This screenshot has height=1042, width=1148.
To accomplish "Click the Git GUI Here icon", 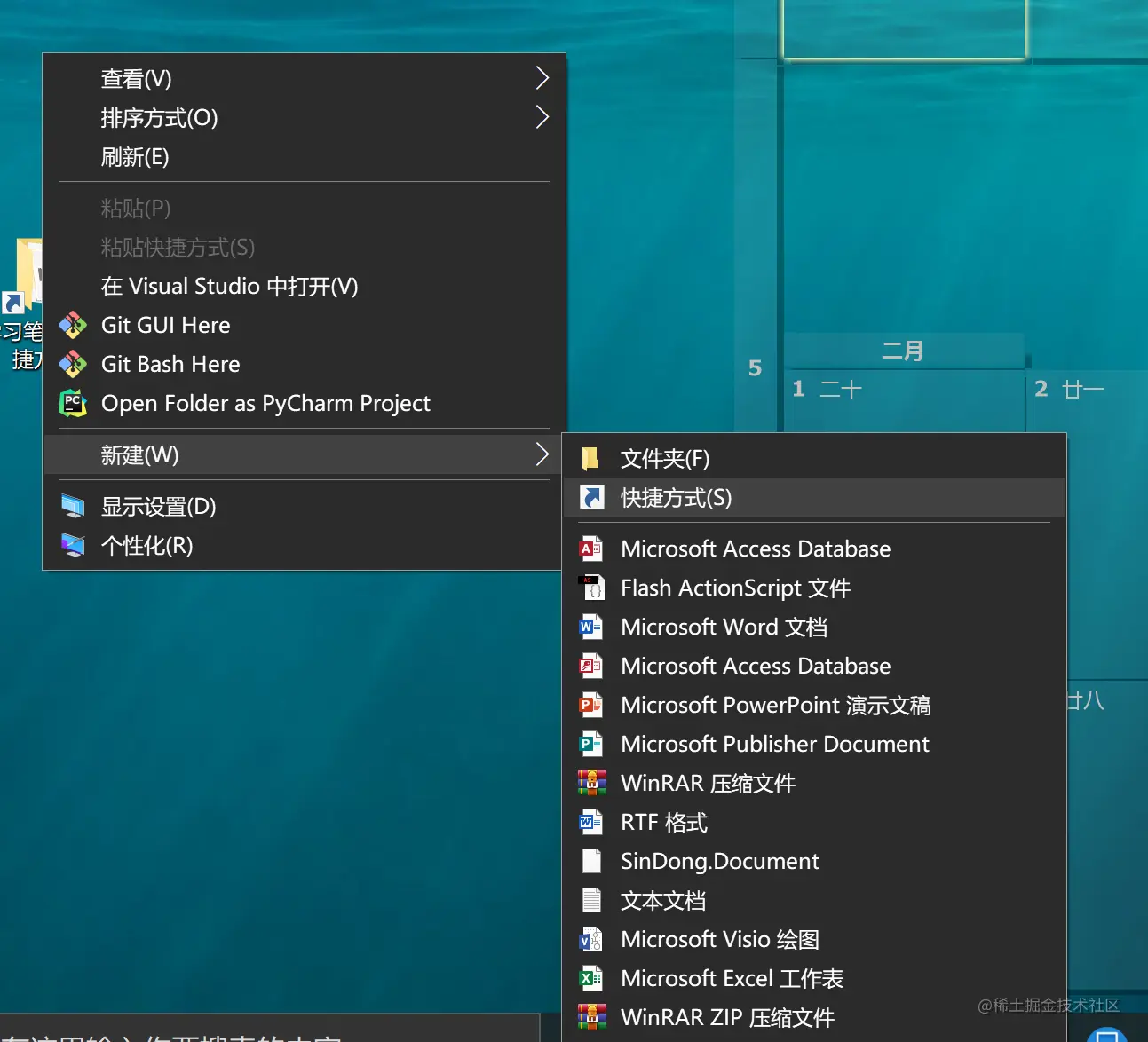I will point(73,325).
